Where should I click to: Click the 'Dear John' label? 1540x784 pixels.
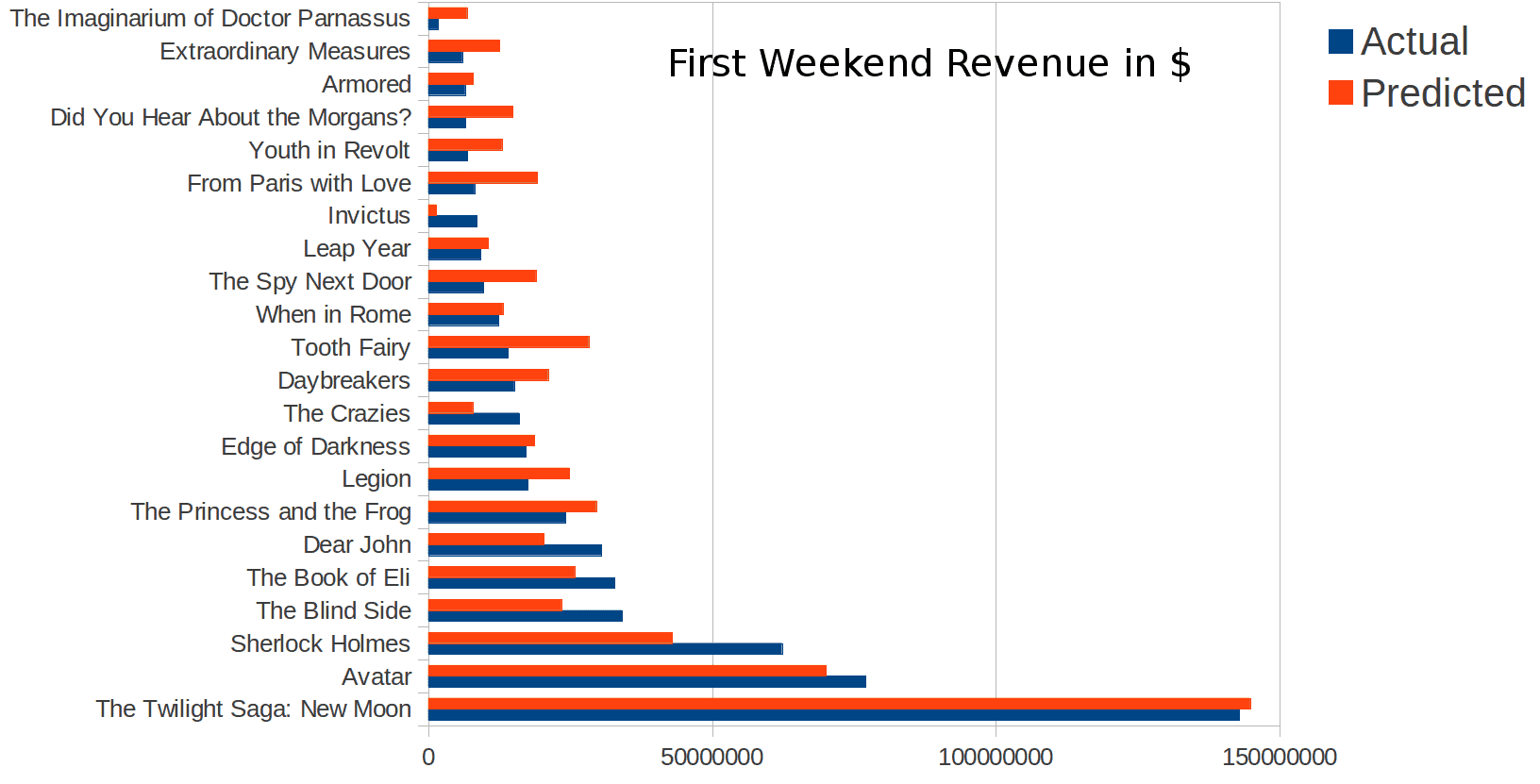357,544
